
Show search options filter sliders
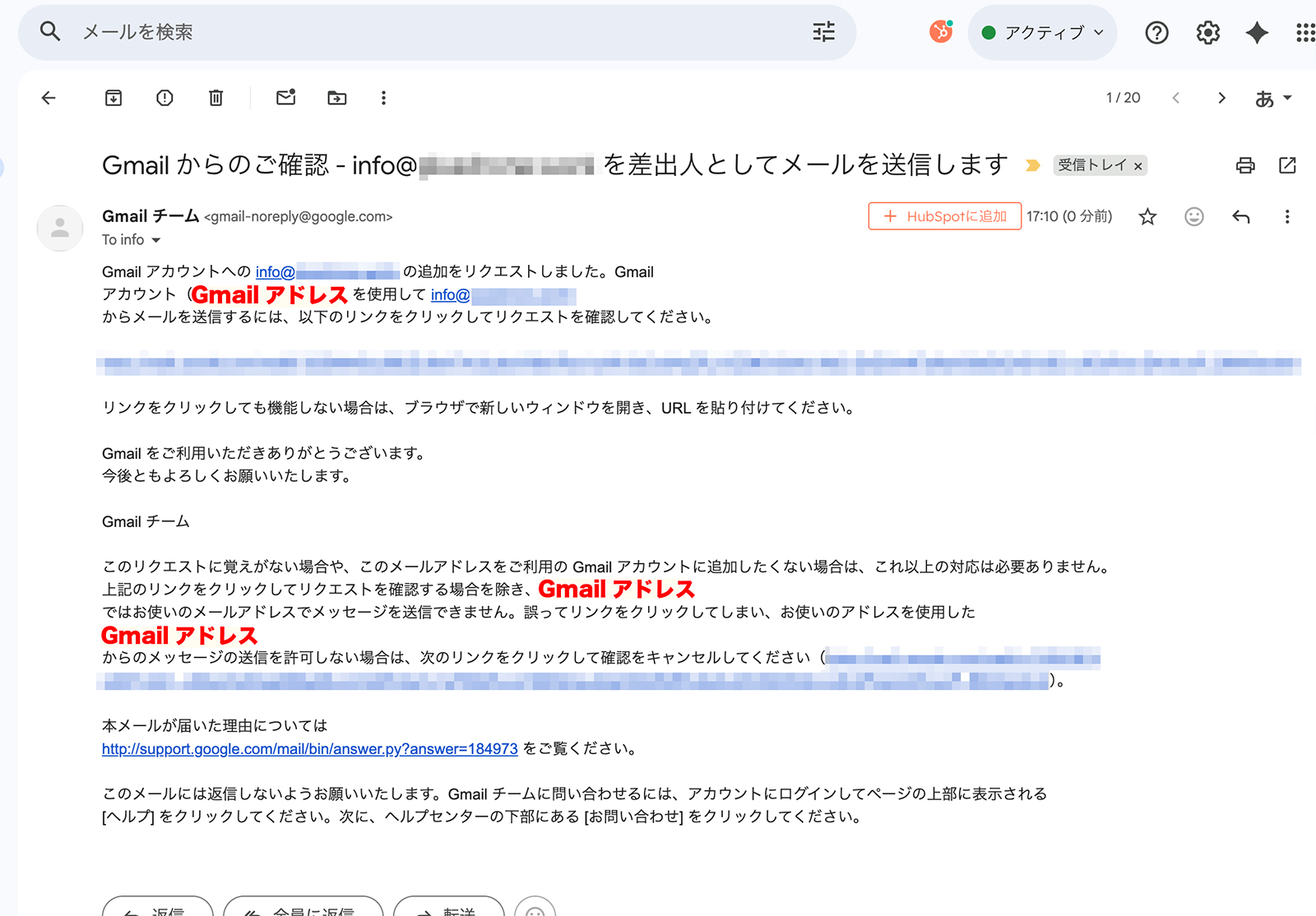pyautogui.click(x=823, y=32)
